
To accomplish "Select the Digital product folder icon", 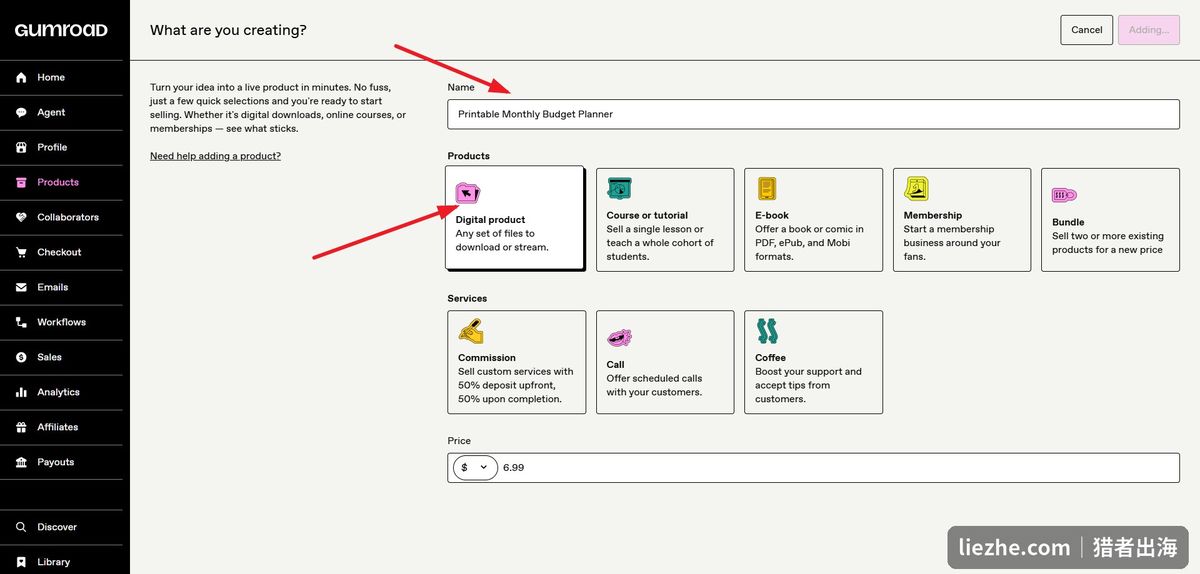I will (468, 193).
